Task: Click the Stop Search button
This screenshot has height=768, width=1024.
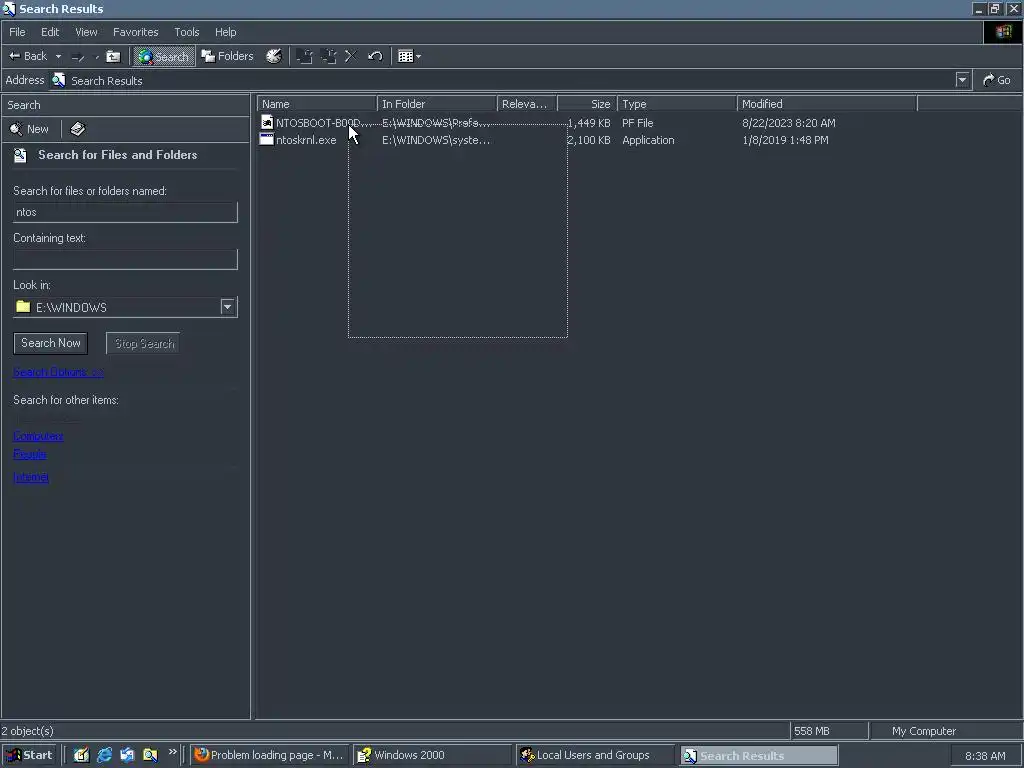Action: point(144,344)
